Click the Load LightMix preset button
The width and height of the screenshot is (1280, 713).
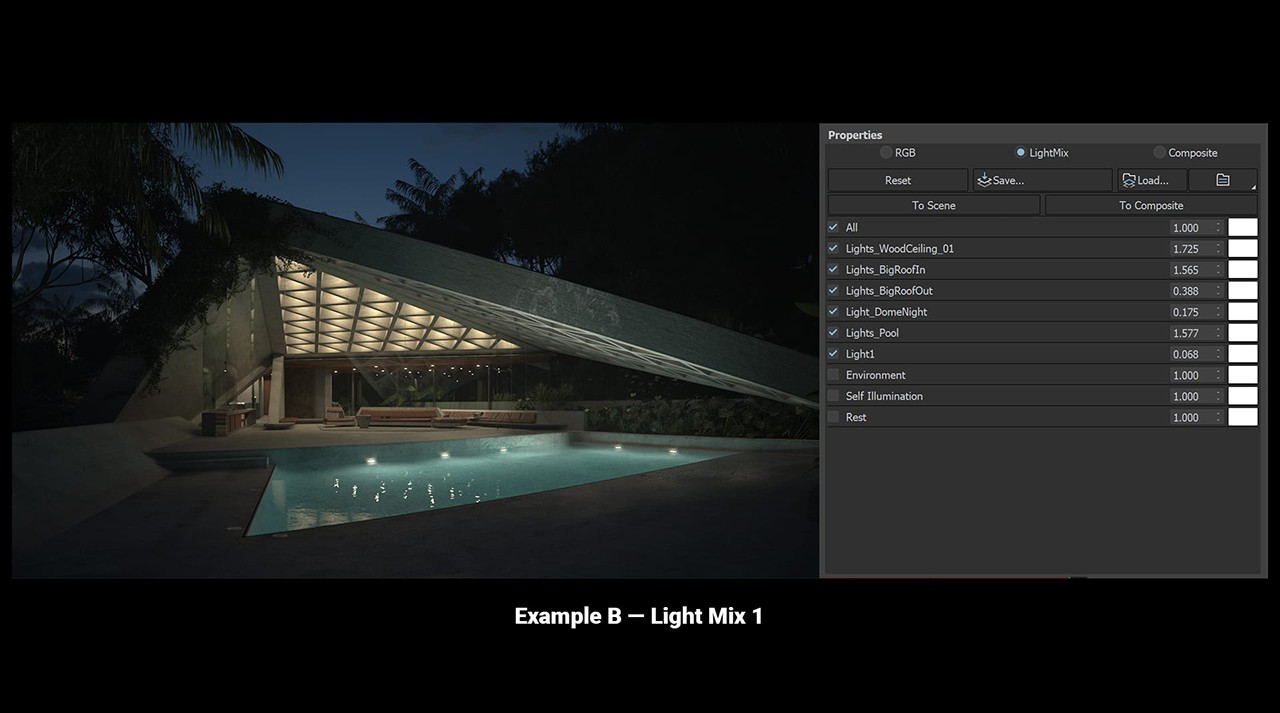pos(1152,180)
